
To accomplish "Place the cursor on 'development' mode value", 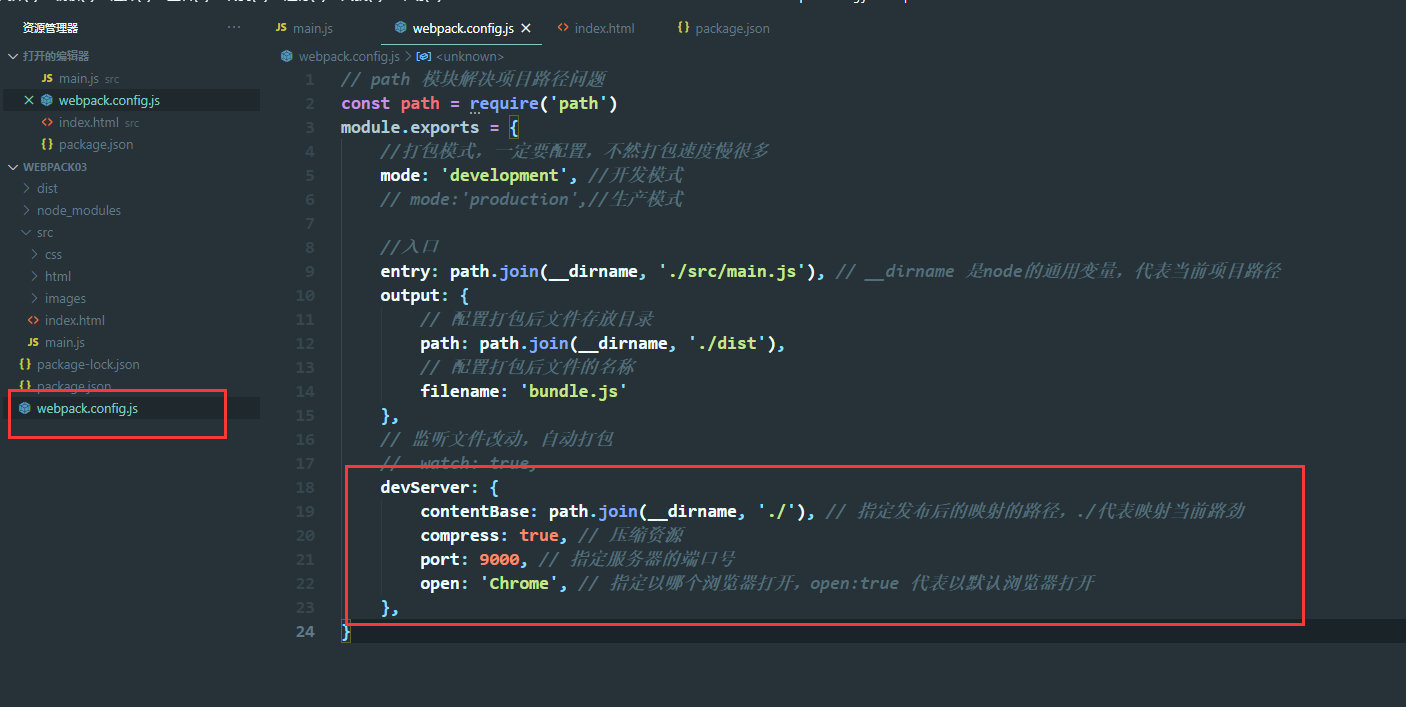I will (x=505, y=175).
